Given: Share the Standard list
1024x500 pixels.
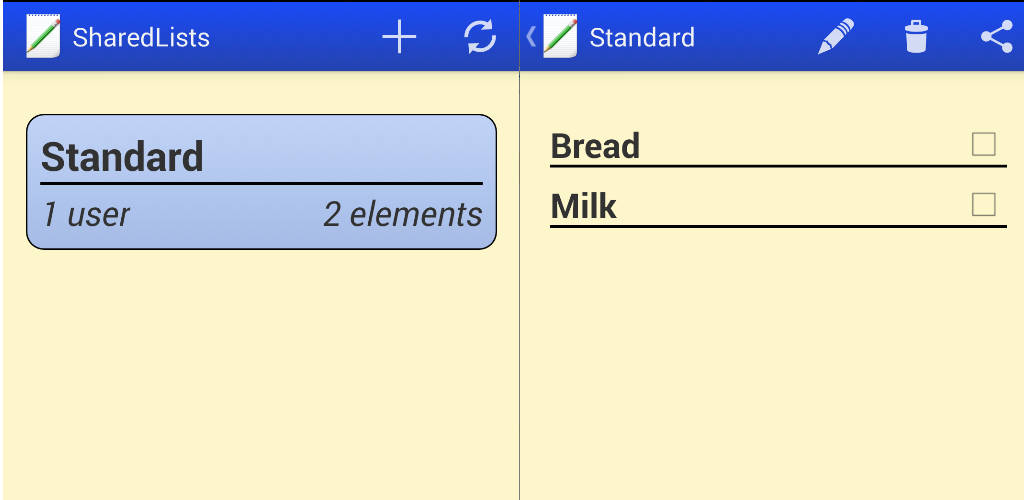Looking at the screenshot, I should click(996, 38).
